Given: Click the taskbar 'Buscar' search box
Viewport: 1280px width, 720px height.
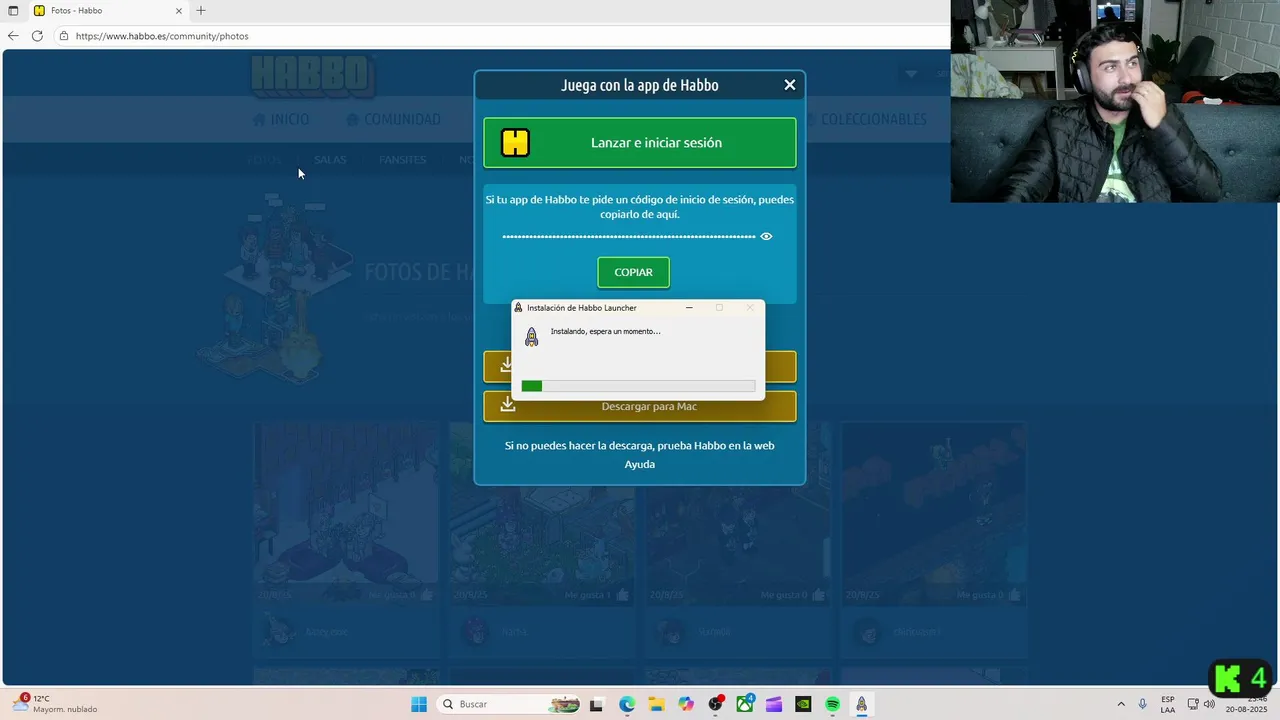Looking at the screenshot, I should [510, 704].
